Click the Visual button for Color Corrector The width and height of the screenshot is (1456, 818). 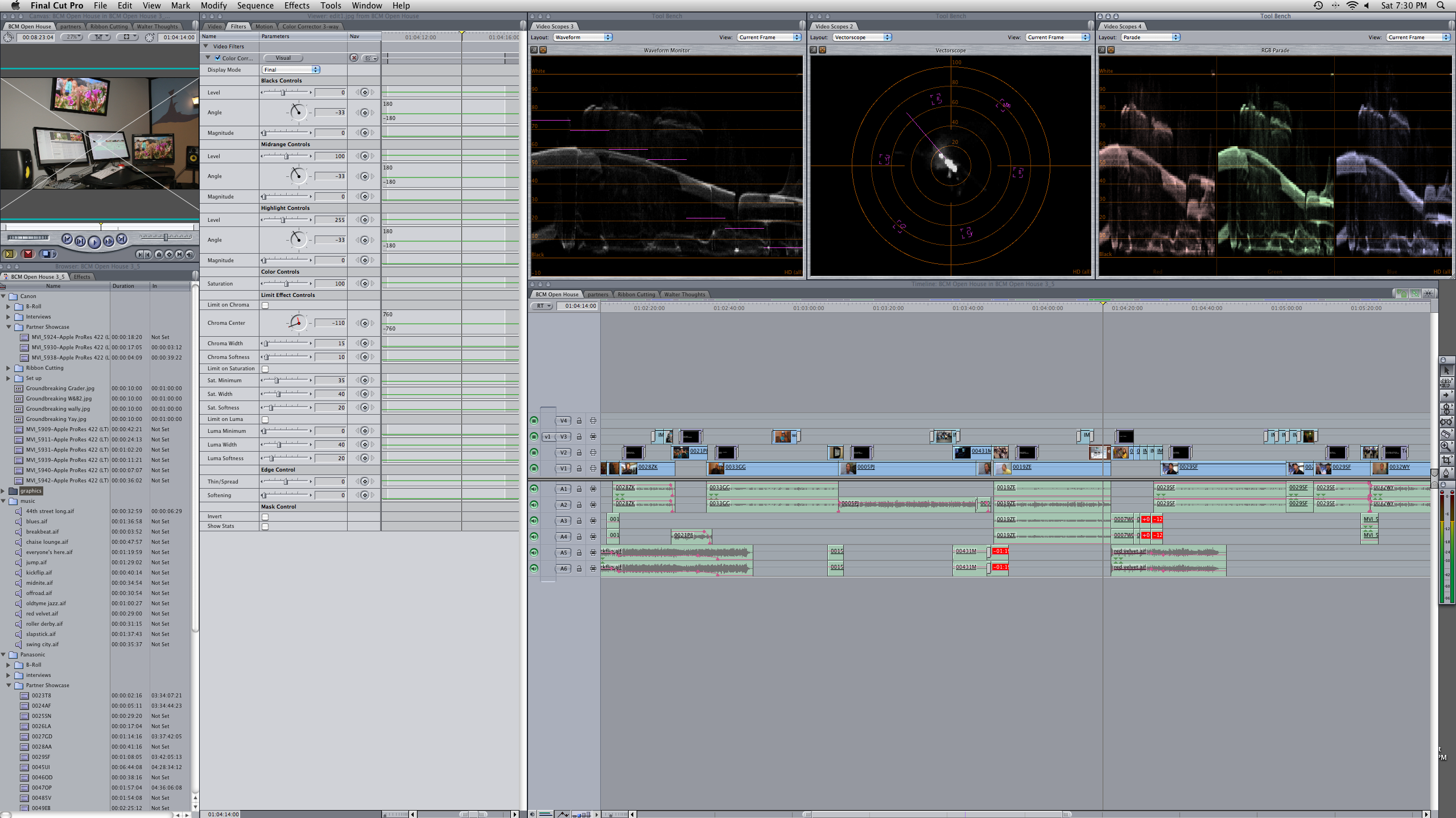283,58
